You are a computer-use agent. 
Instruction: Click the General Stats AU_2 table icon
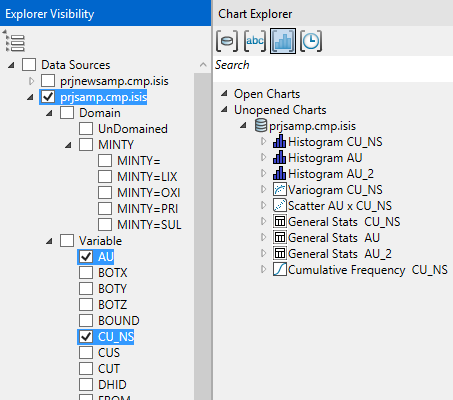click(x=279, y=254)
